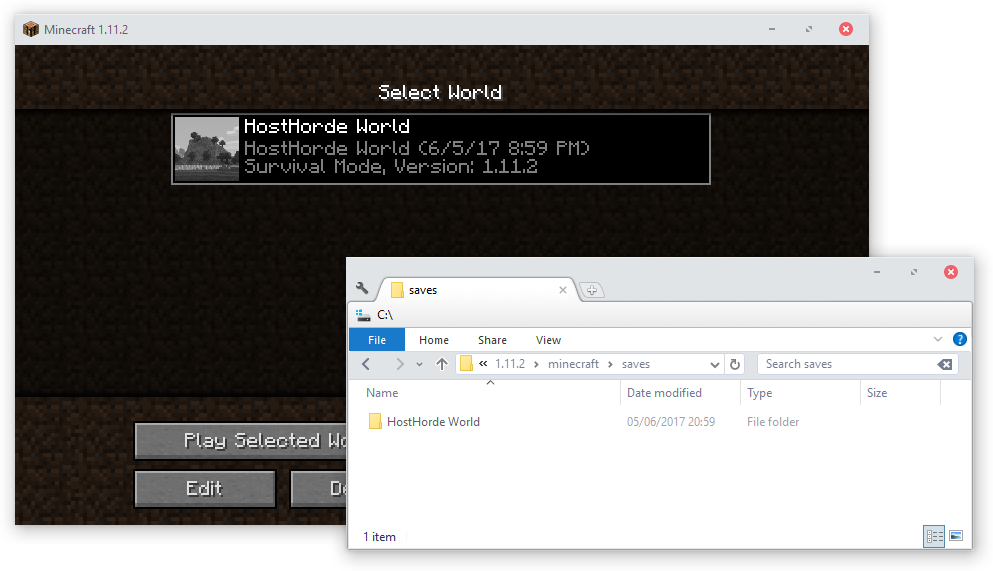The width and height of the screenshot is (993, 571).
Task: Sort by Date modified column
Action: (x=664, y=392)
